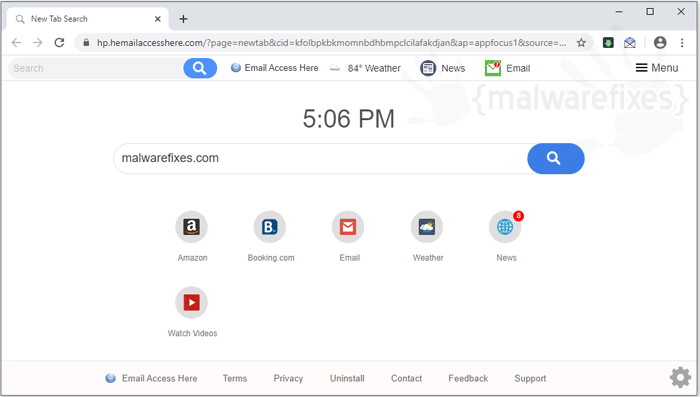The image size is (700, 397).
Task: Minimize the browser window
Action: tap(619, 12)
